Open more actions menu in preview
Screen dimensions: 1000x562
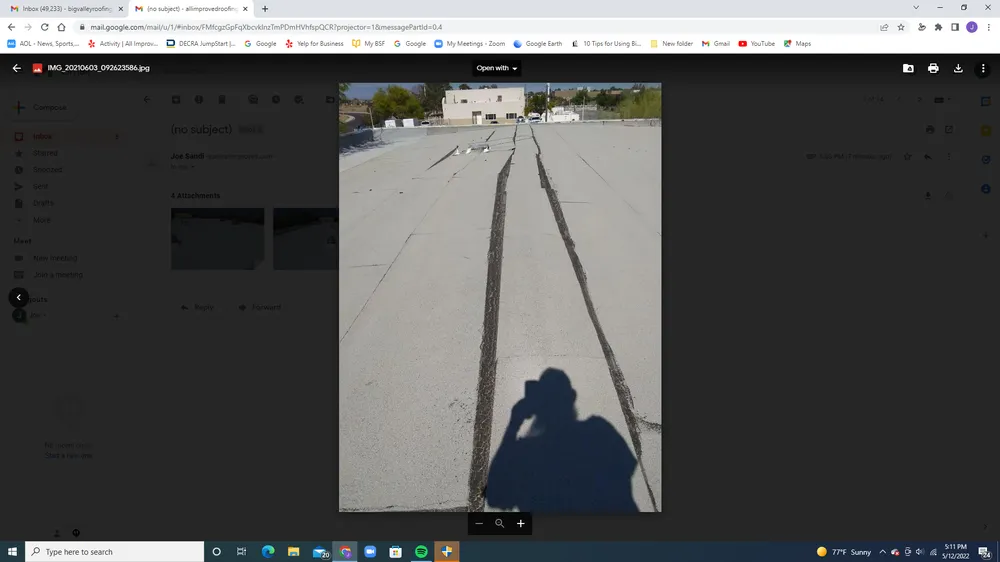[x=983, y=68]
